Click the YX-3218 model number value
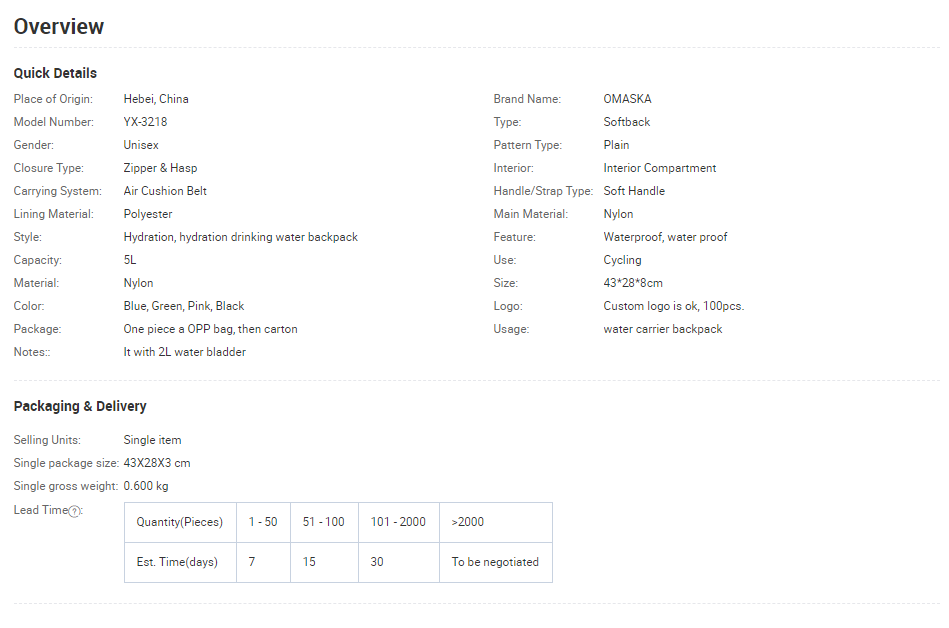The width and height of the screenshot is (949, 628). click(145, 122)
